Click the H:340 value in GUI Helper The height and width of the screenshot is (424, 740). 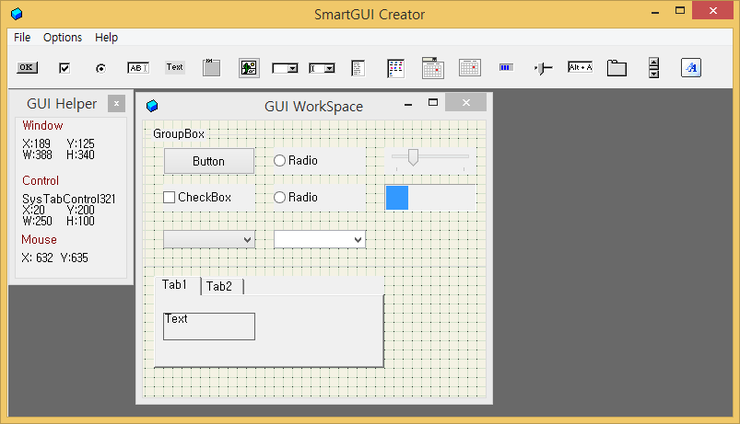[80, 155]
